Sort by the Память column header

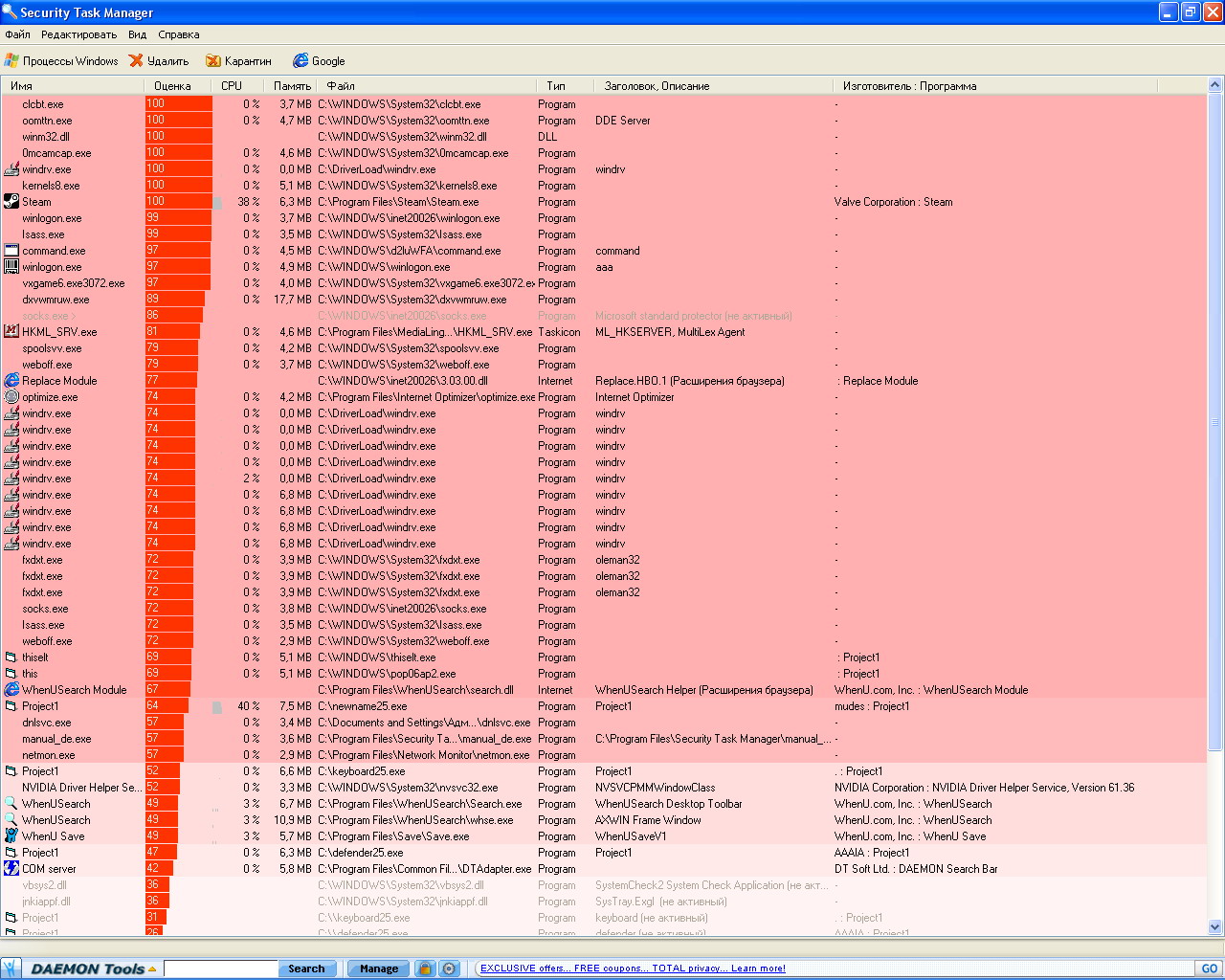(x=290, y=86)
